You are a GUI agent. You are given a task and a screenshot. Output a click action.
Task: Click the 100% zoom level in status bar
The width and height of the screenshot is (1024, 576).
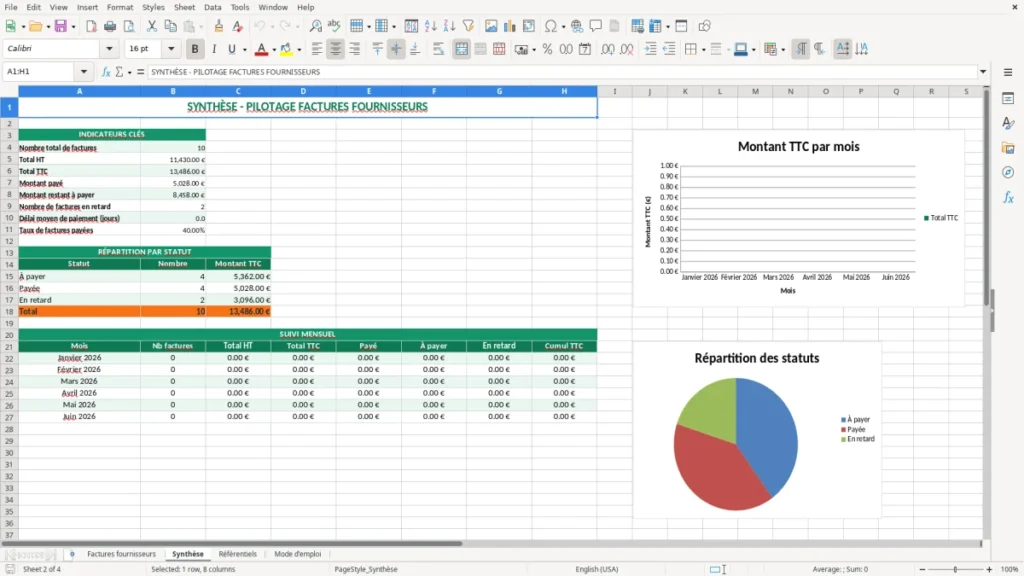pyautogui.click(x=1010, y=569)
